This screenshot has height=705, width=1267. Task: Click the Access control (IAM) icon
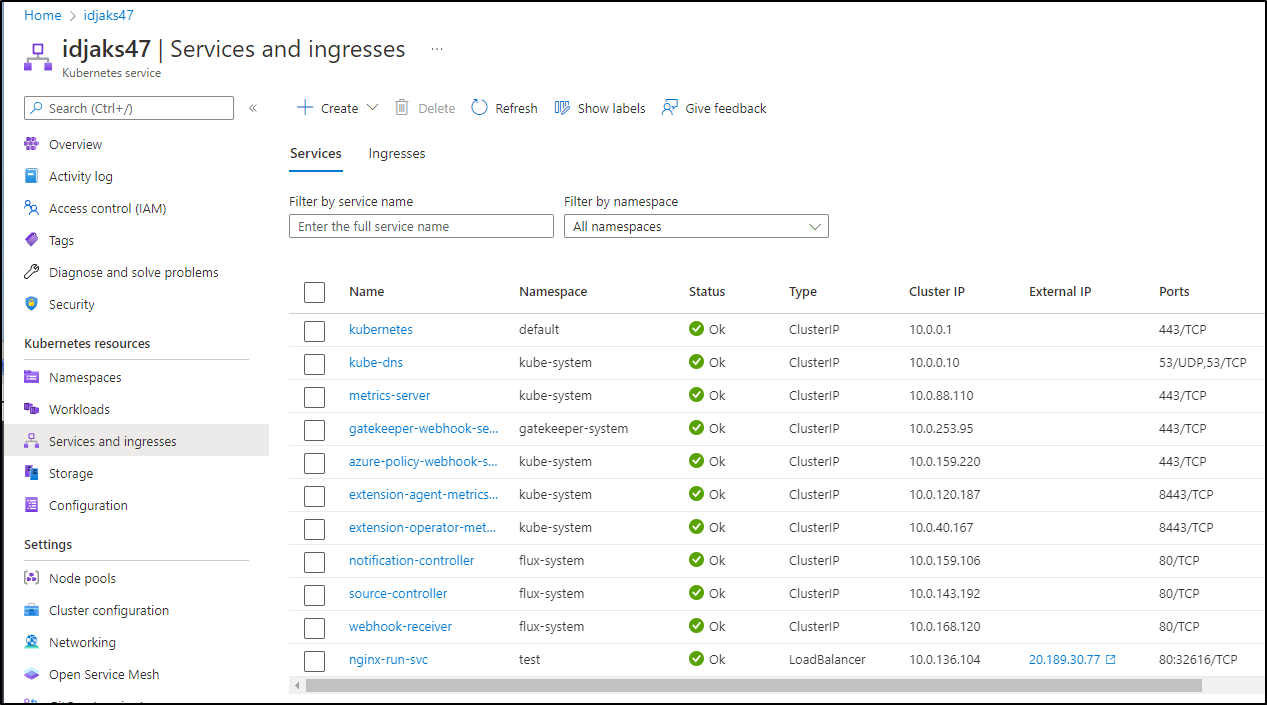click(32, 208)
